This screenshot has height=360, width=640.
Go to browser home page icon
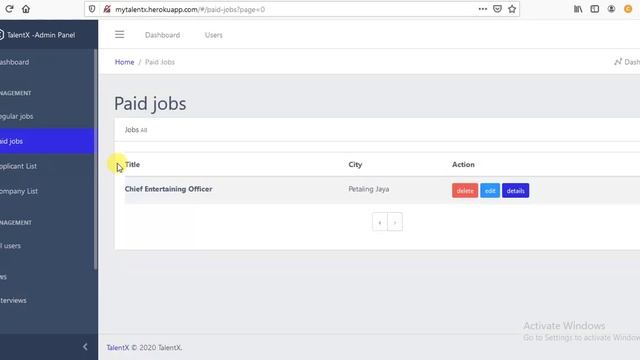[x=26, y=9]
